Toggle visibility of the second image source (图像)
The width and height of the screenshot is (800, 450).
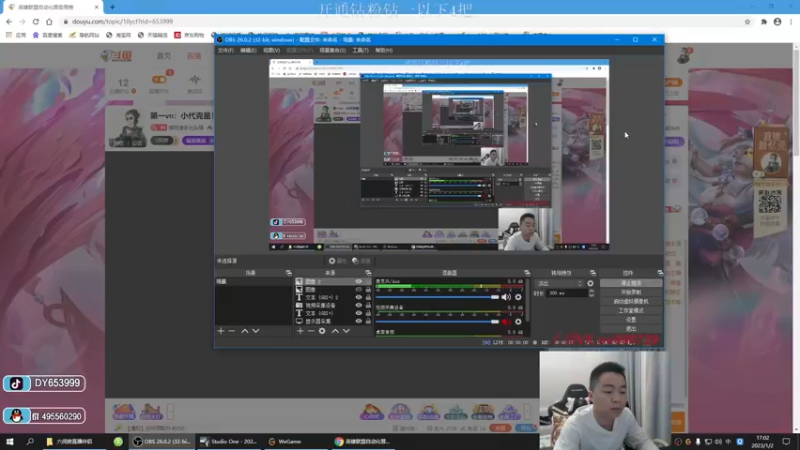coord(359,289)
